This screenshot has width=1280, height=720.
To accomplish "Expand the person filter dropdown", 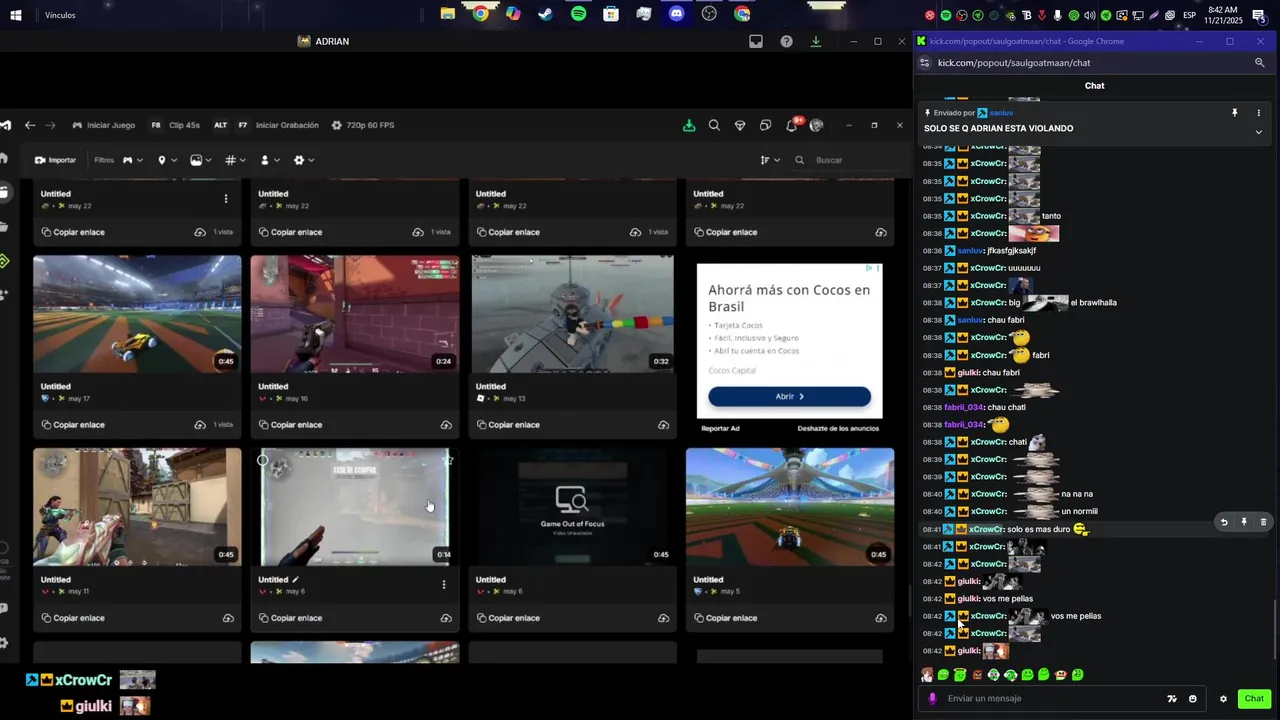I will pyautogui.click(x=269, y=160).
